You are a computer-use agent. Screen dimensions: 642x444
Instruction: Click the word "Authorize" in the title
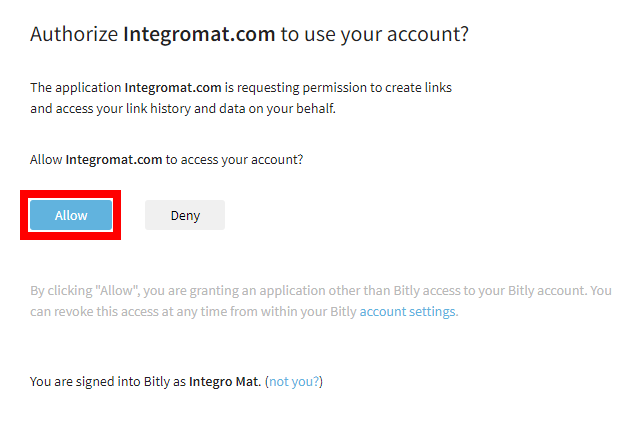coord(74,34)
